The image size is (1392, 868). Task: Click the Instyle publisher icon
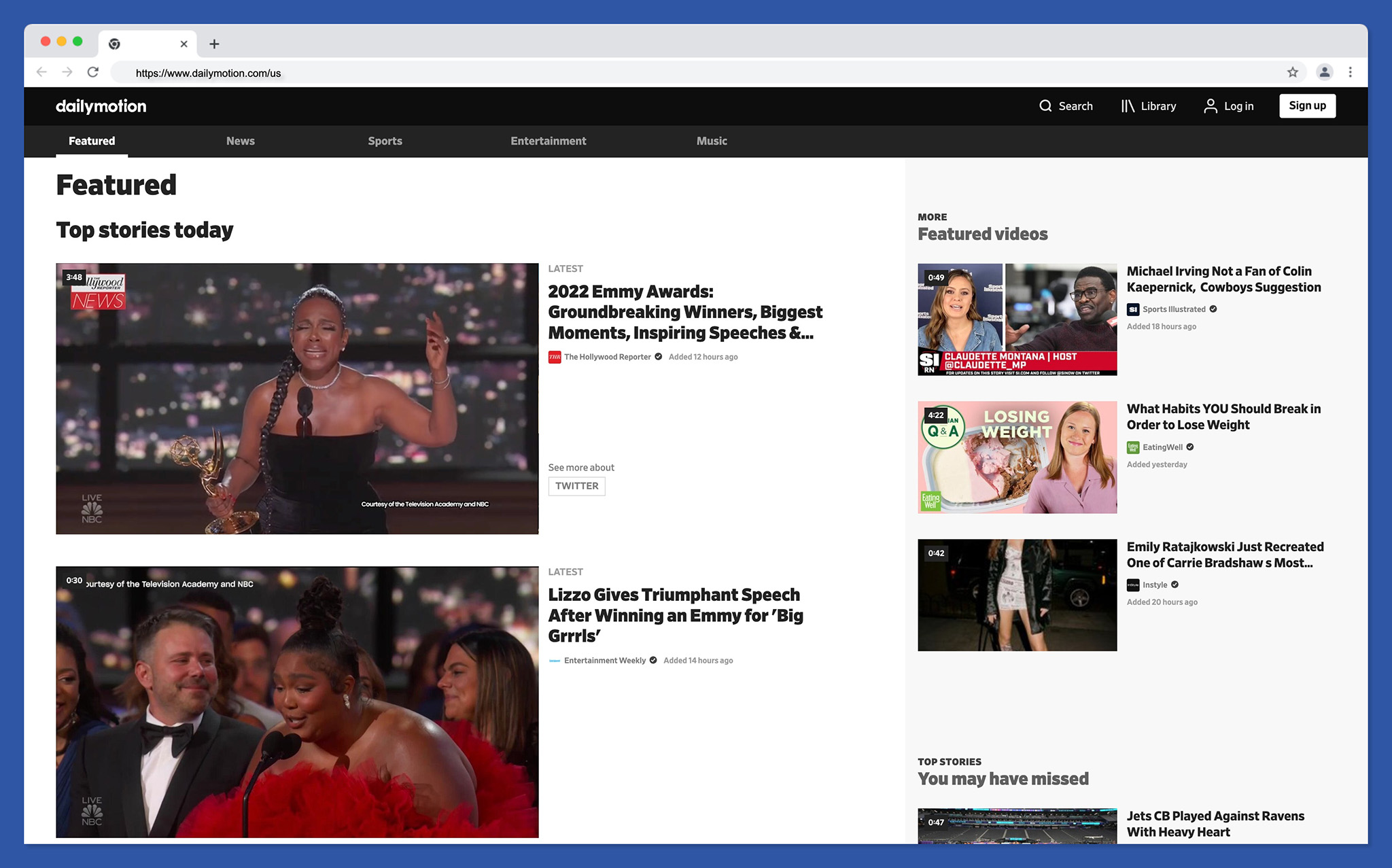[1132, 585]
